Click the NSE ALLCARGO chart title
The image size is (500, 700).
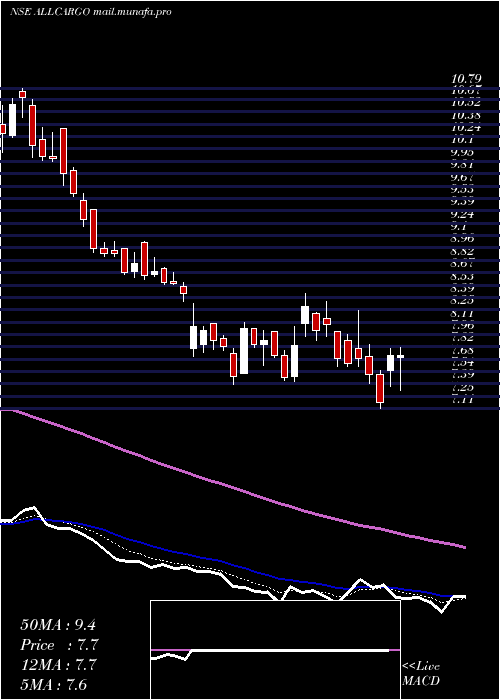91,12
